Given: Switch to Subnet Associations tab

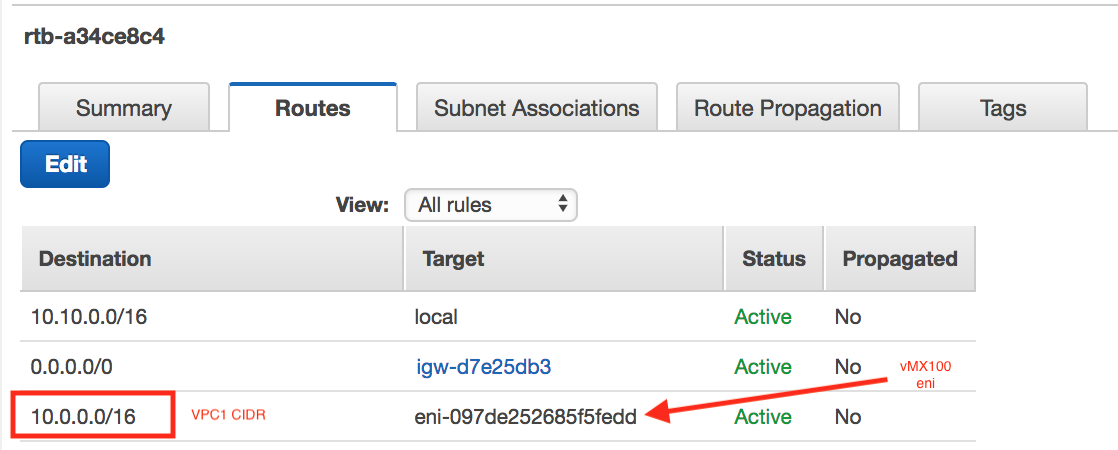Looking at the screenshot, I should (x=536, y=108).
